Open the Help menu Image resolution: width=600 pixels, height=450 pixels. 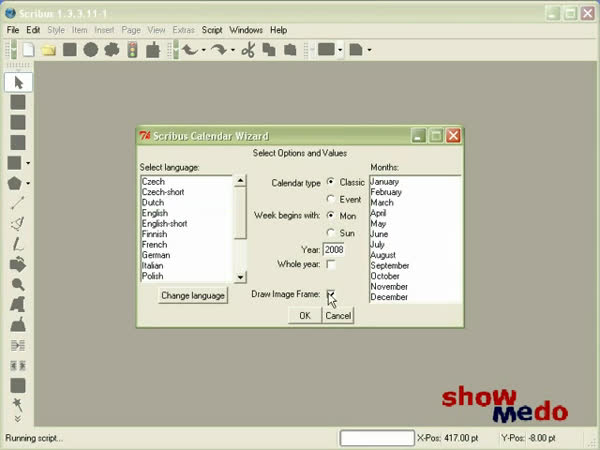click(x=279, y=30)
